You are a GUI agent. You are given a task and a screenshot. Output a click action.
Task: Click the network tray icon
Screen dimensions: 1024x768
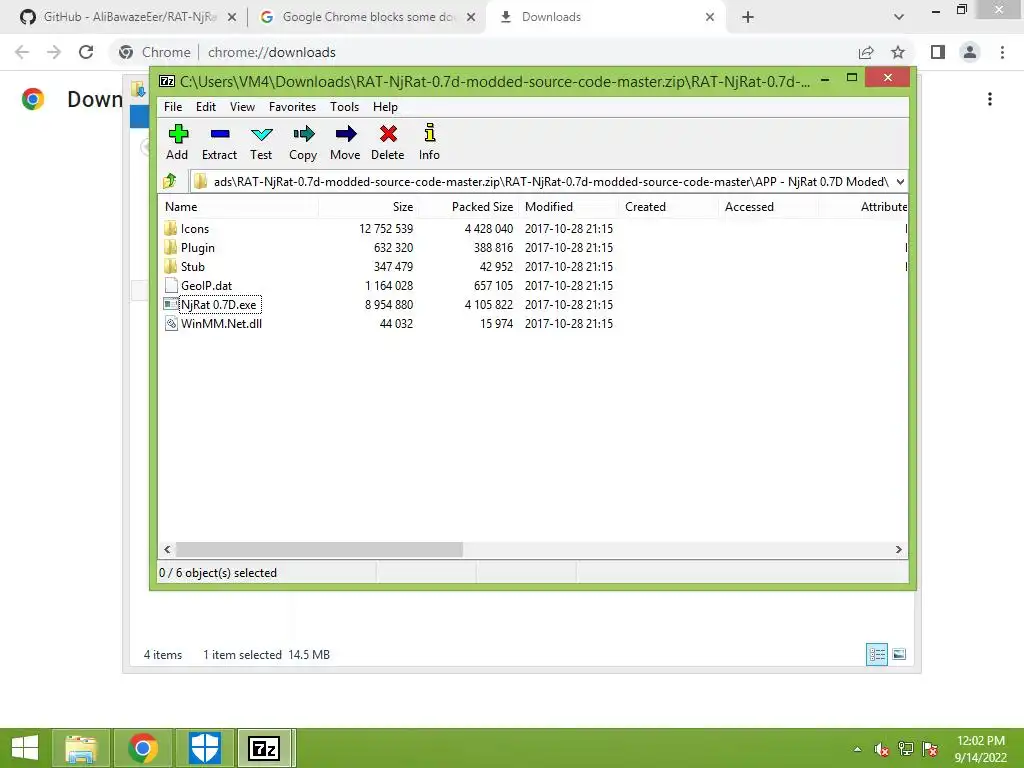[906, 749]
